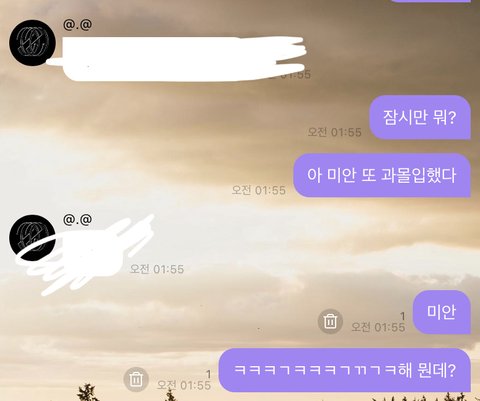Open the topmost @.@ profile avatar

[x=32, y=43]
